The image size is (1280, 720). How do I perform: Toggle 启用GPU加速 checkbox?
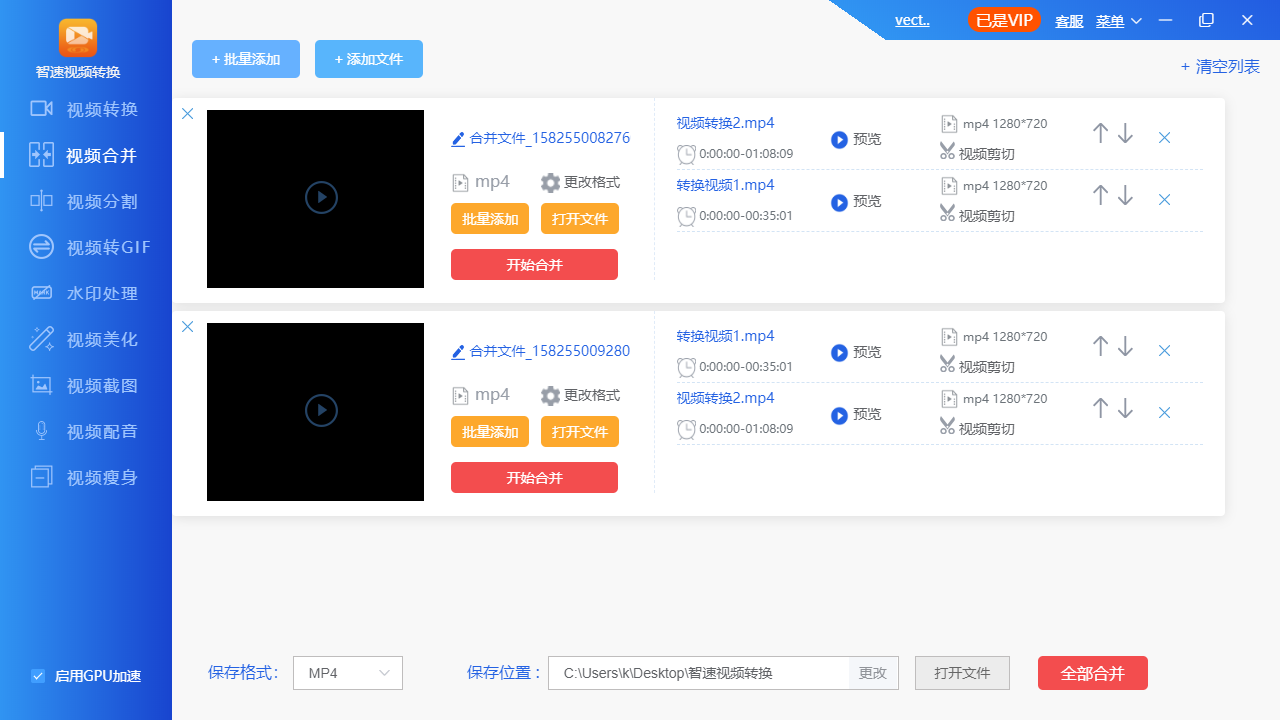click(x=38, y=676)
